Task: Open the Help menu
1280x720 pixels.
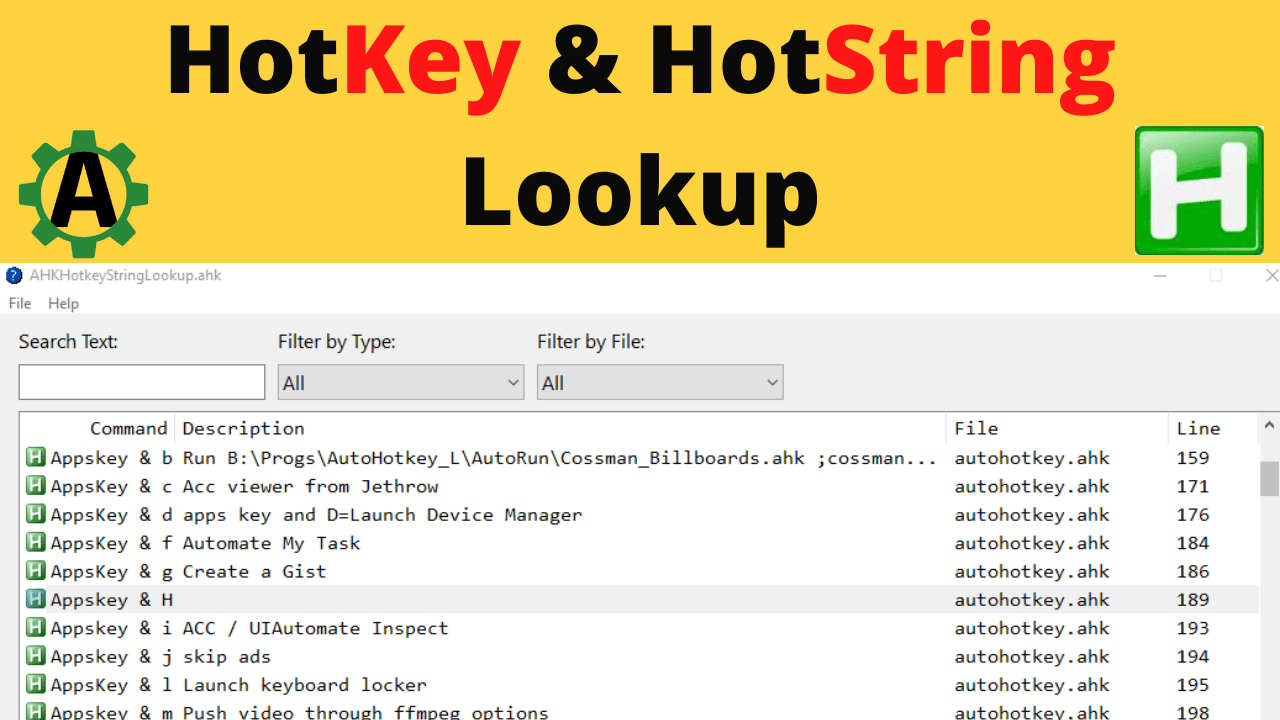Action: (x=63, y=303)
